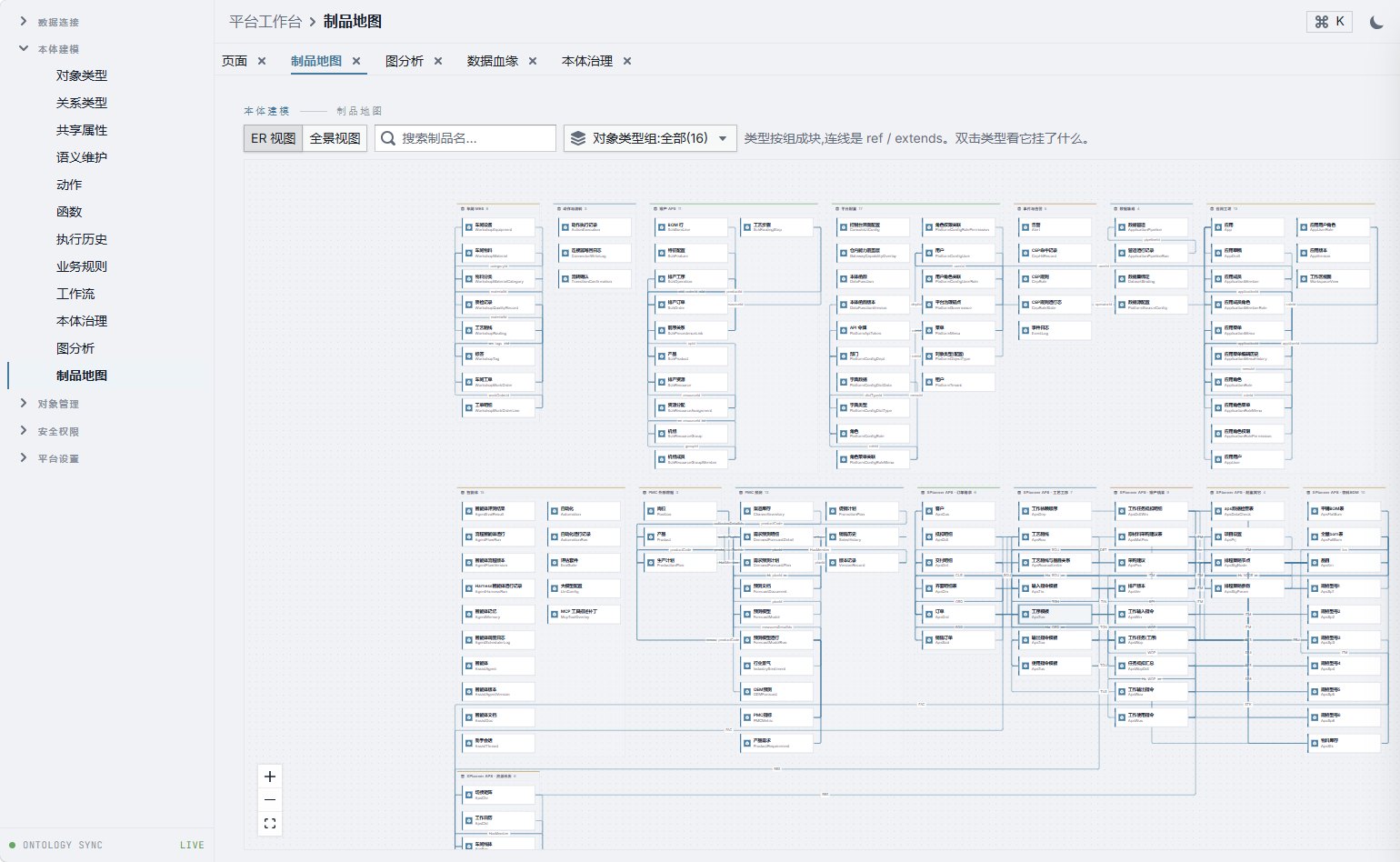Screen dimensions: 1400x862
Task: Open 对象类型 in the sidebar
Action: tap(82, 75)
